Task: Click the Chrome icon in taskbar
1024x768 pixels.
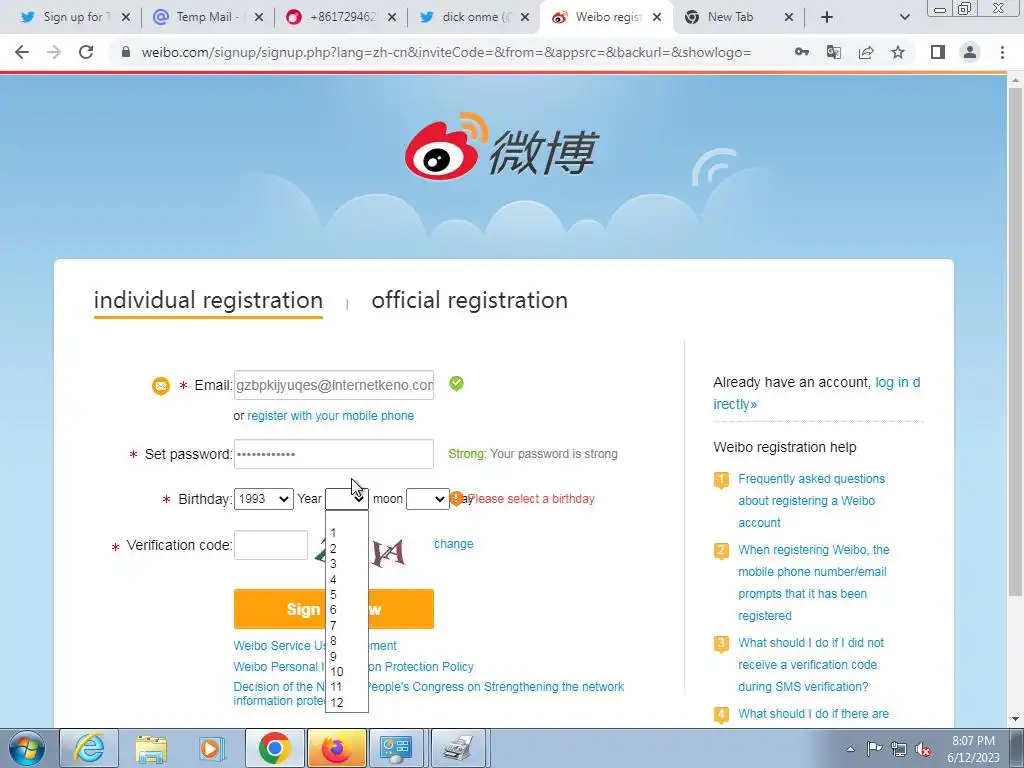Action: (x=274, y=748)
